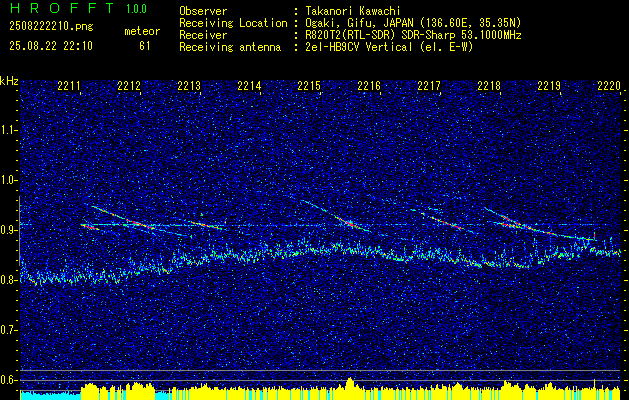The width and height of the screenshot is (629, 400).
Task: Click the R820T2(RTL-SDR) receiver text
Action: pos(413,35)
